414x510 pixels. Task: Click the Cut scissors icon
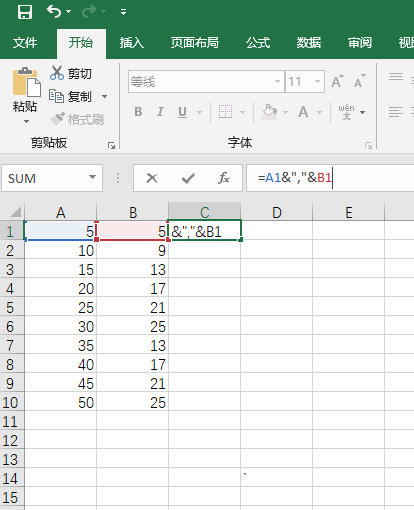57,73
